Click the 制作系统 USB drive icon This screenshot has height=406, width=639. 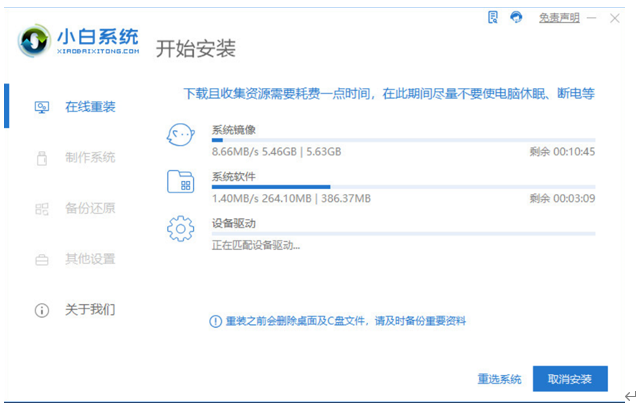[x=42, y=158]
